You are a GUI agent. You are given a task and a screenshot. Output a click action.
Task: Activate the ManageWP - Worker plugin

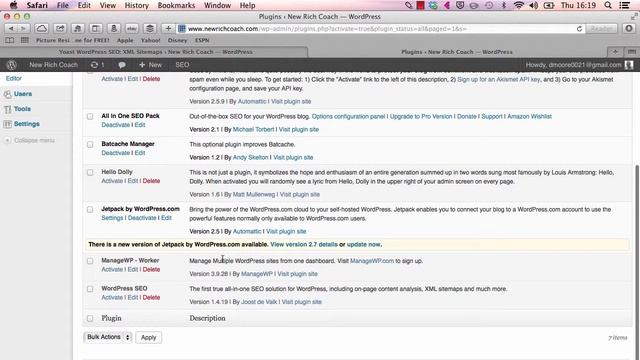click(112, 270)
